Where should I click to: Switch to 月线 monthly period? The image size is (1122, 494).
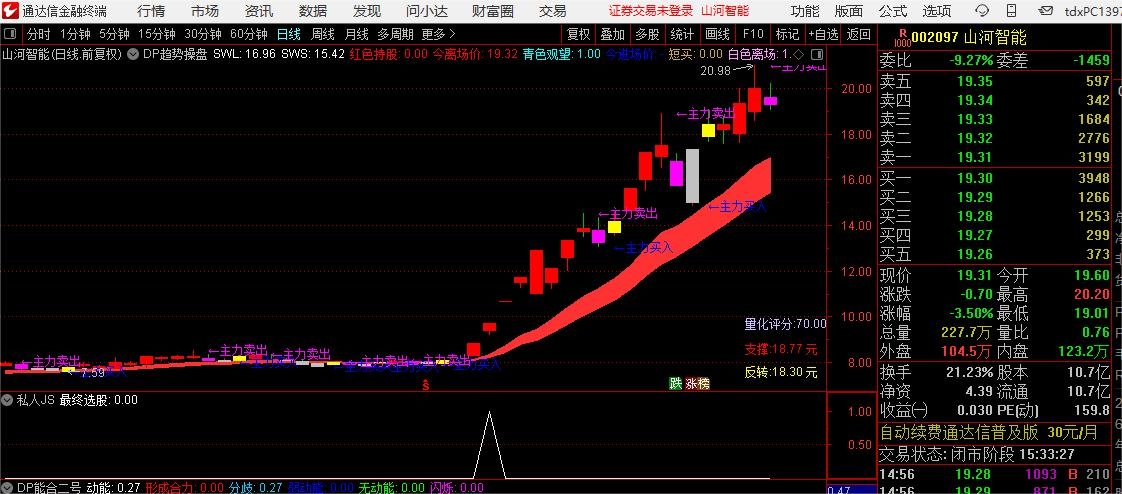pyautogui.click(x=356, y=34)
